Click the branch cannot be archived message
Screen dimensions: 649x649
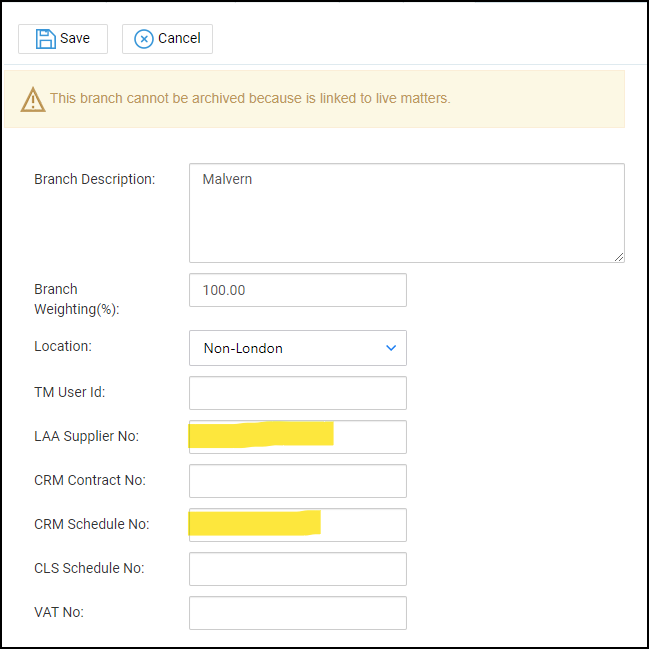click(250, 98)
